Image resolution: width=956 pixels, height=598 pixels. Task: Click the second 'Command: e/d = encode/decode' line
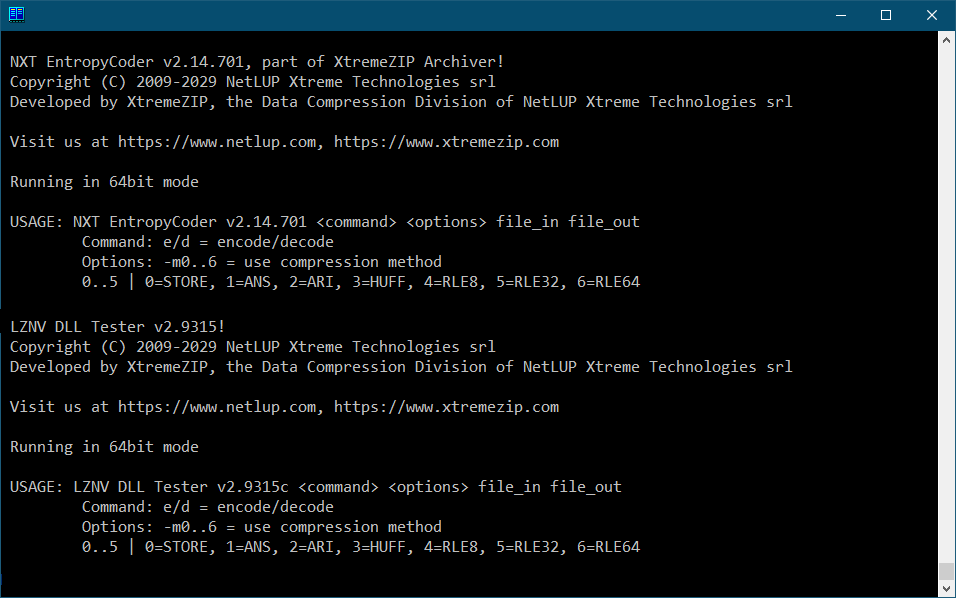tap(208, 507)
